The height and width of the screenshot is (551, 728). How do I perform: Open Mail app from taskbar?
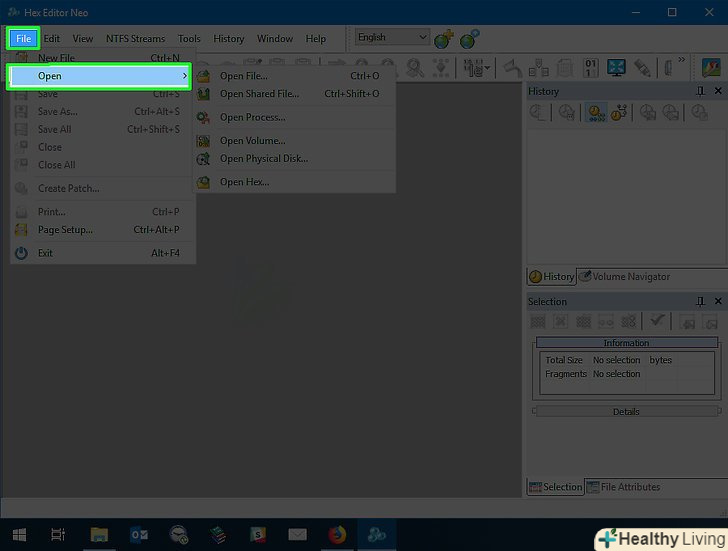(297, 535)
